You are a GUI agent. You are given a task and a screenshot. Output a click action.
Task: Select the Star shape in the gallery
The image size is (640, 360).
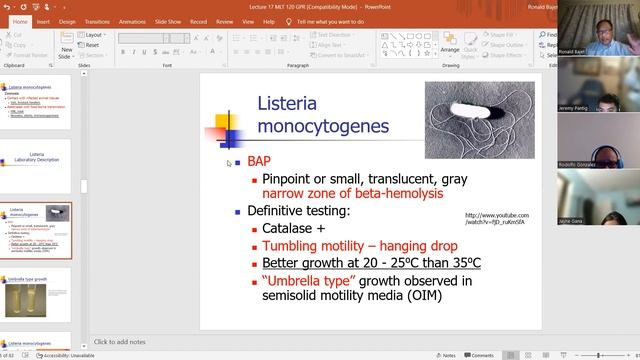coord(427,53)
